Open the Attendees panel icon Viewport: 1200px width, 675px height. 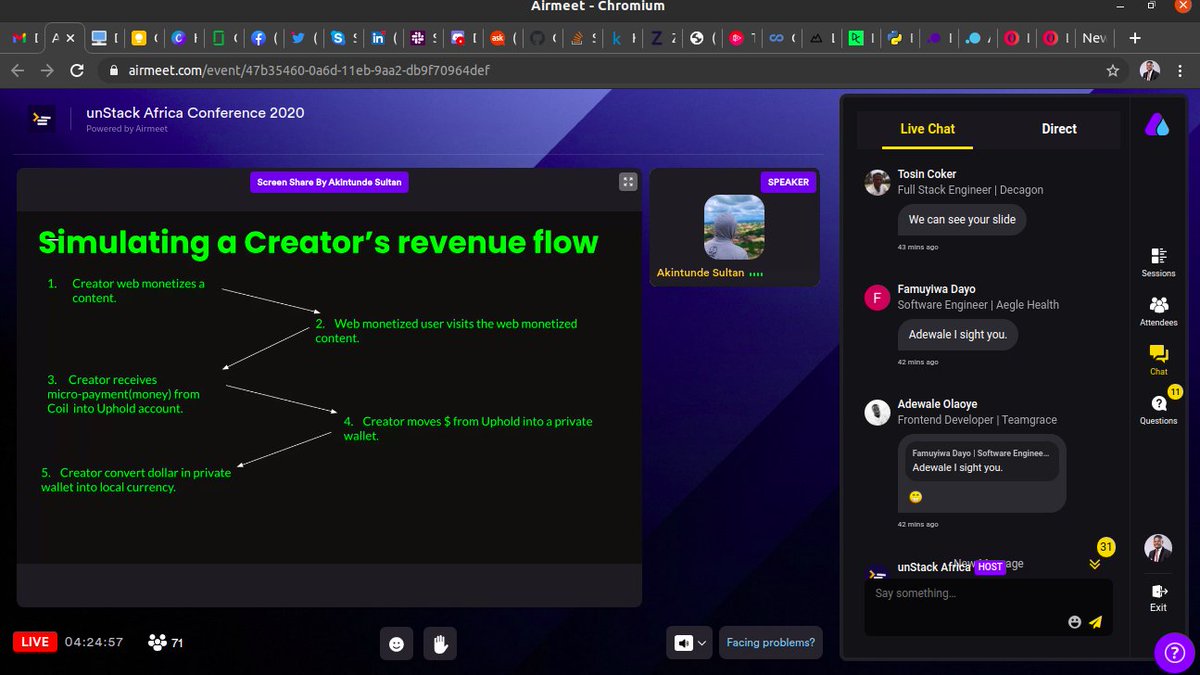tap(1158, 305)
